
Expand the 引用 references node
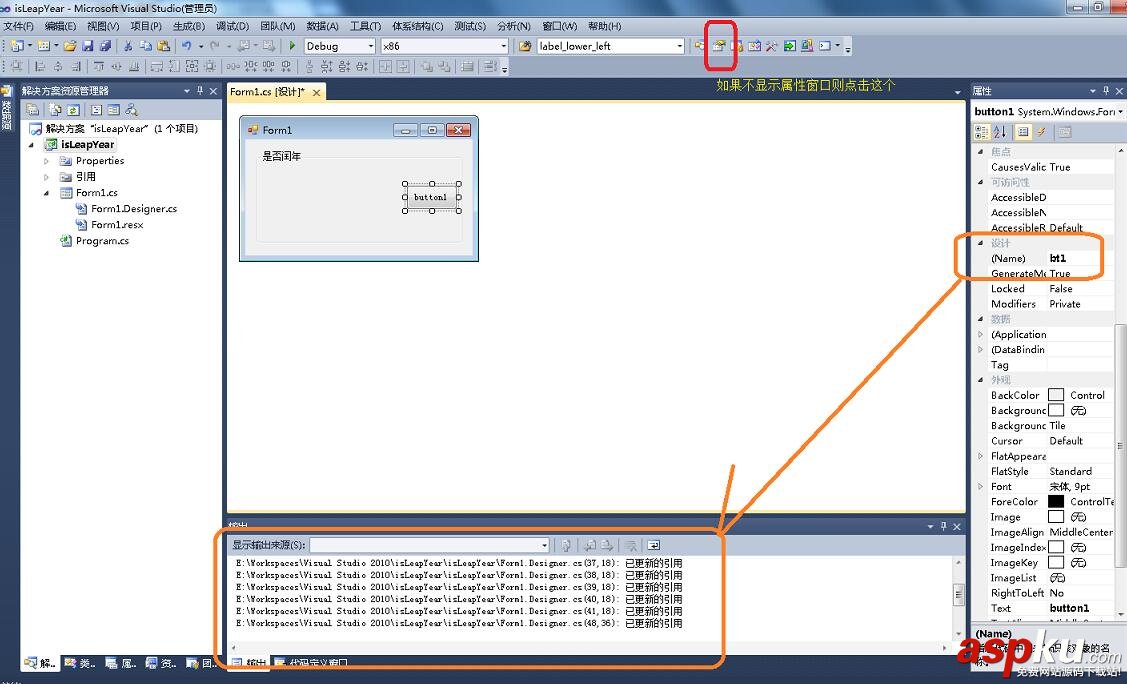47,177
